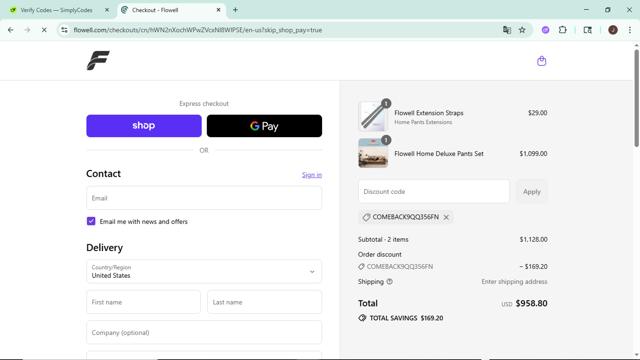Minimize the browser window

[x=586, y=10]
